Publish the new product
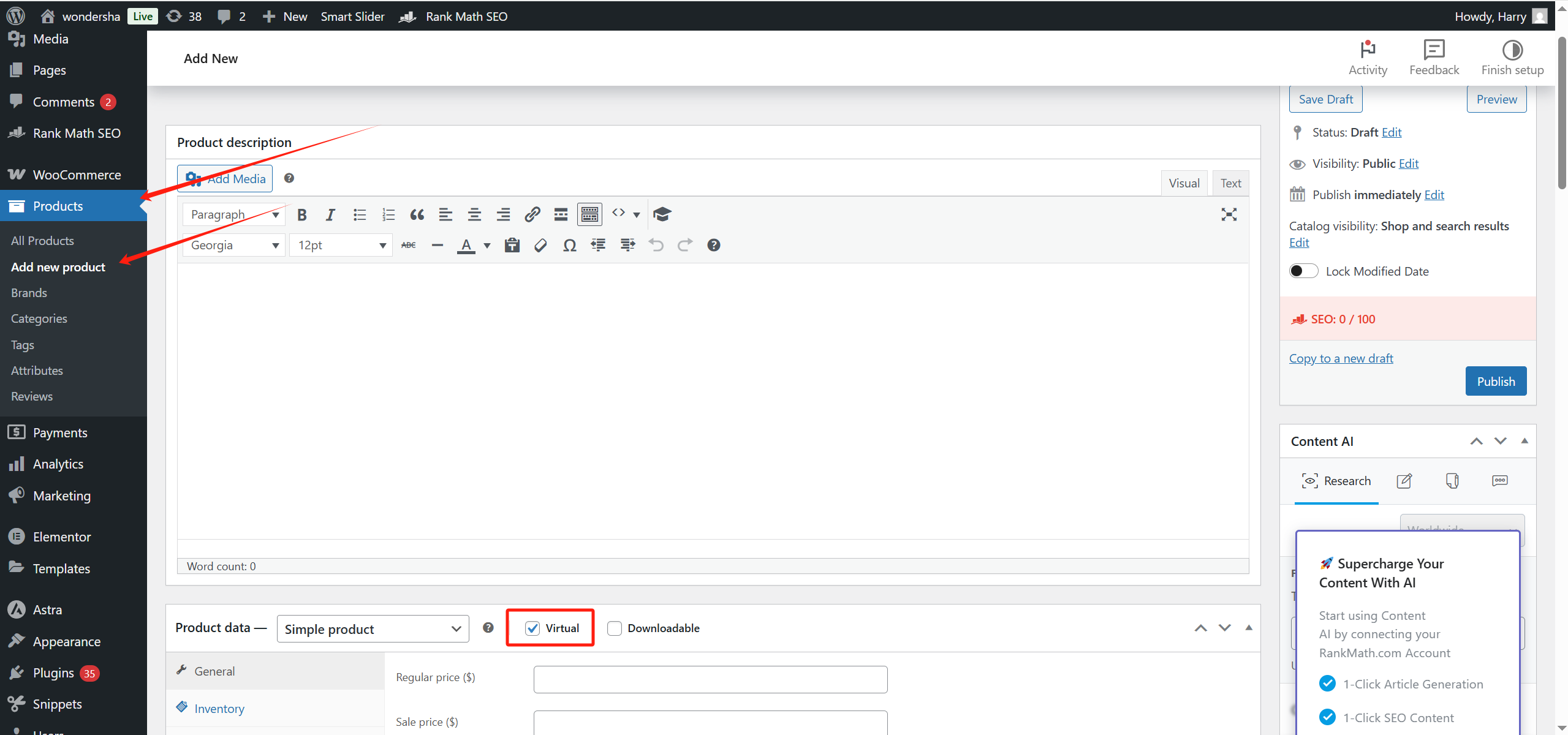Image resolution: width=1568 pixels, height=735 pixels. click(1496, 380)
